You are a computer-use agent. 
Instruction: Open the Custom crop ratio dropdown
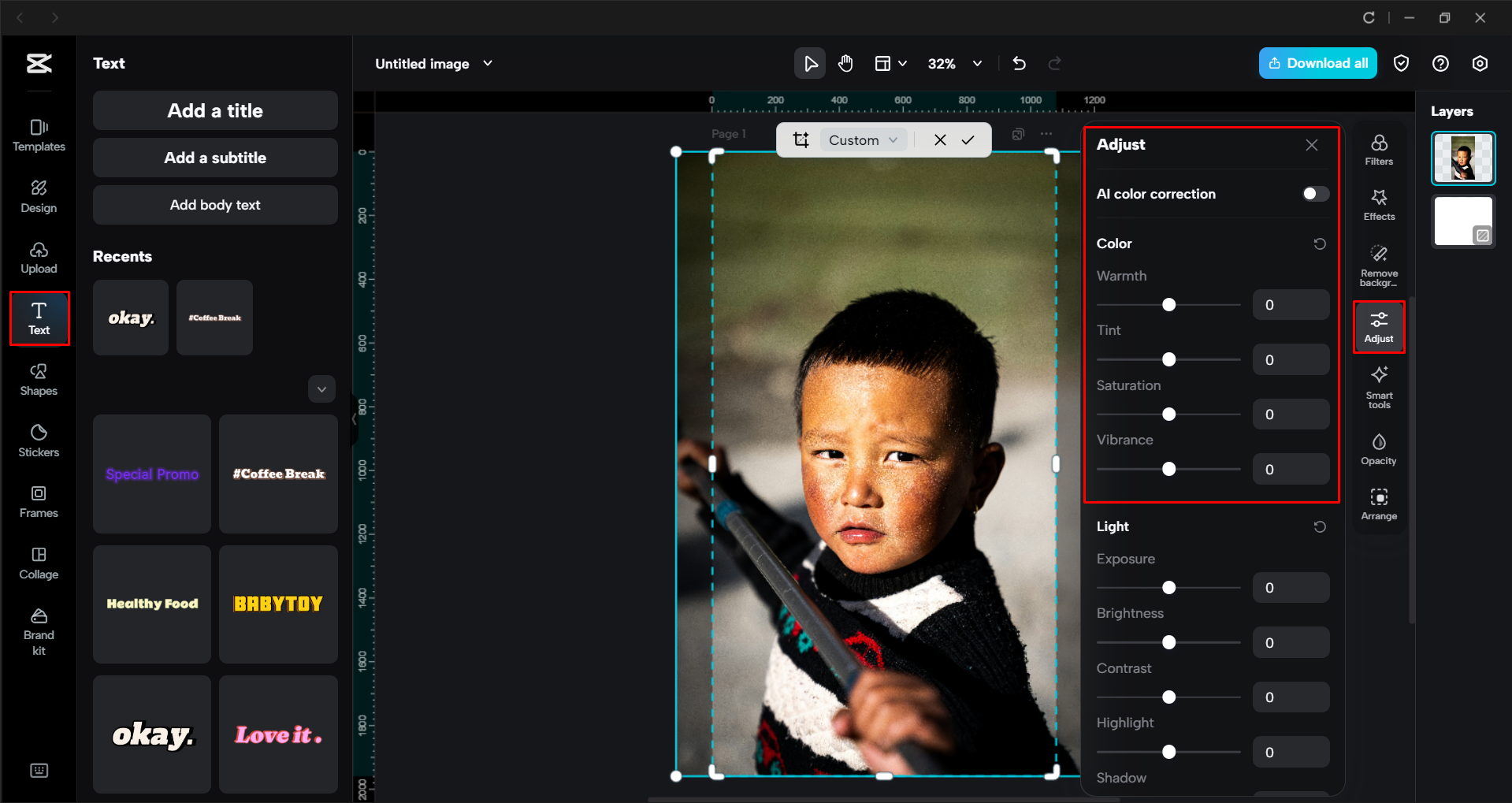(x=863, y=139)
